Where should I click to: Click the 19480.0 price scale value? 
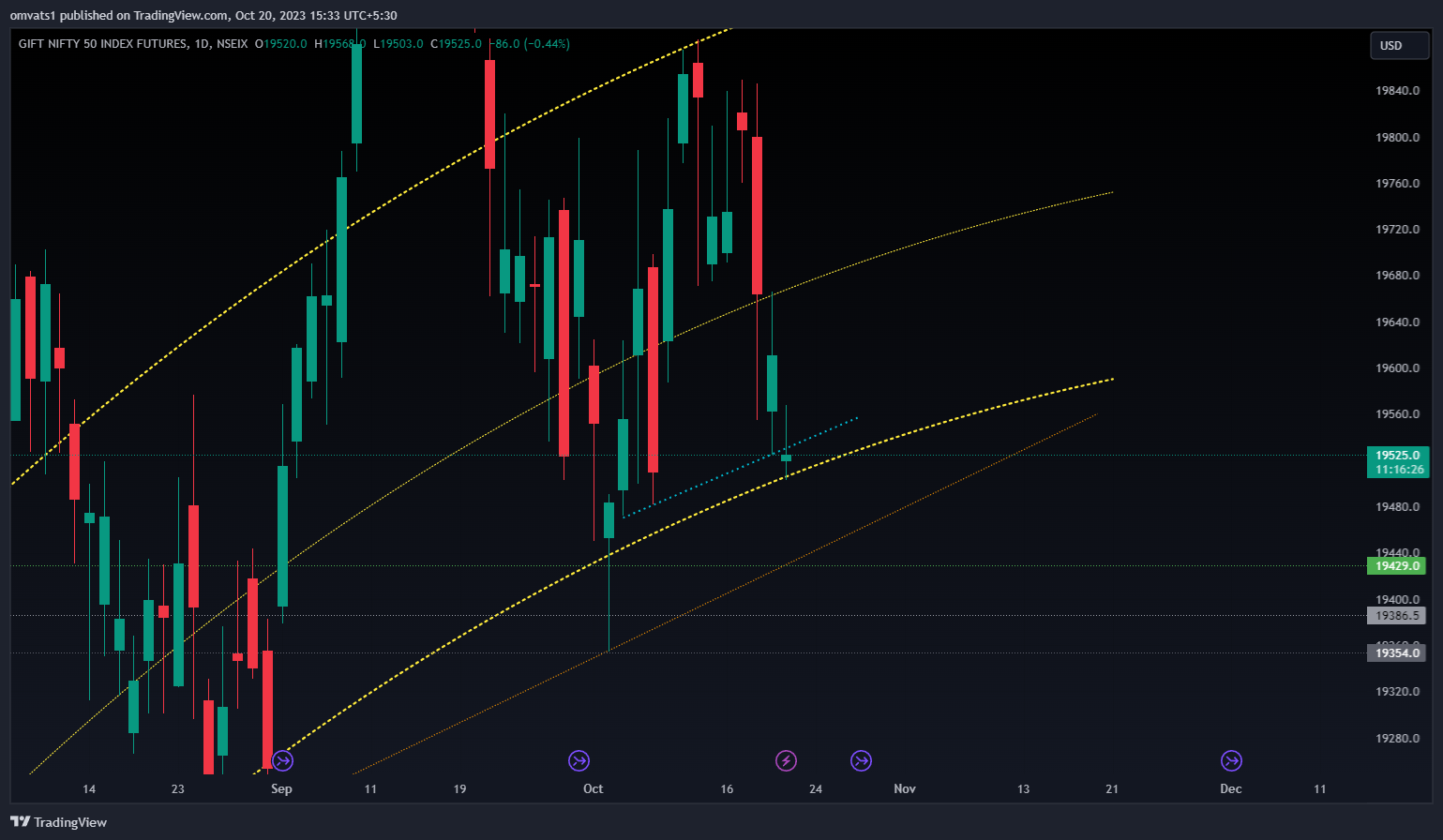click(x=1397, y=507)
